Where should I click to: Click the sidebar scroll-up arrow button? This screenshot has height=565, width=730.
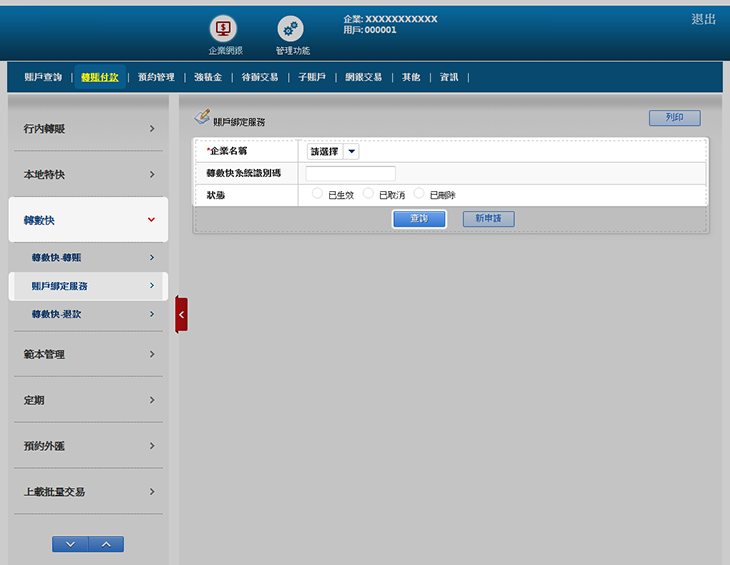coord(106,544)
